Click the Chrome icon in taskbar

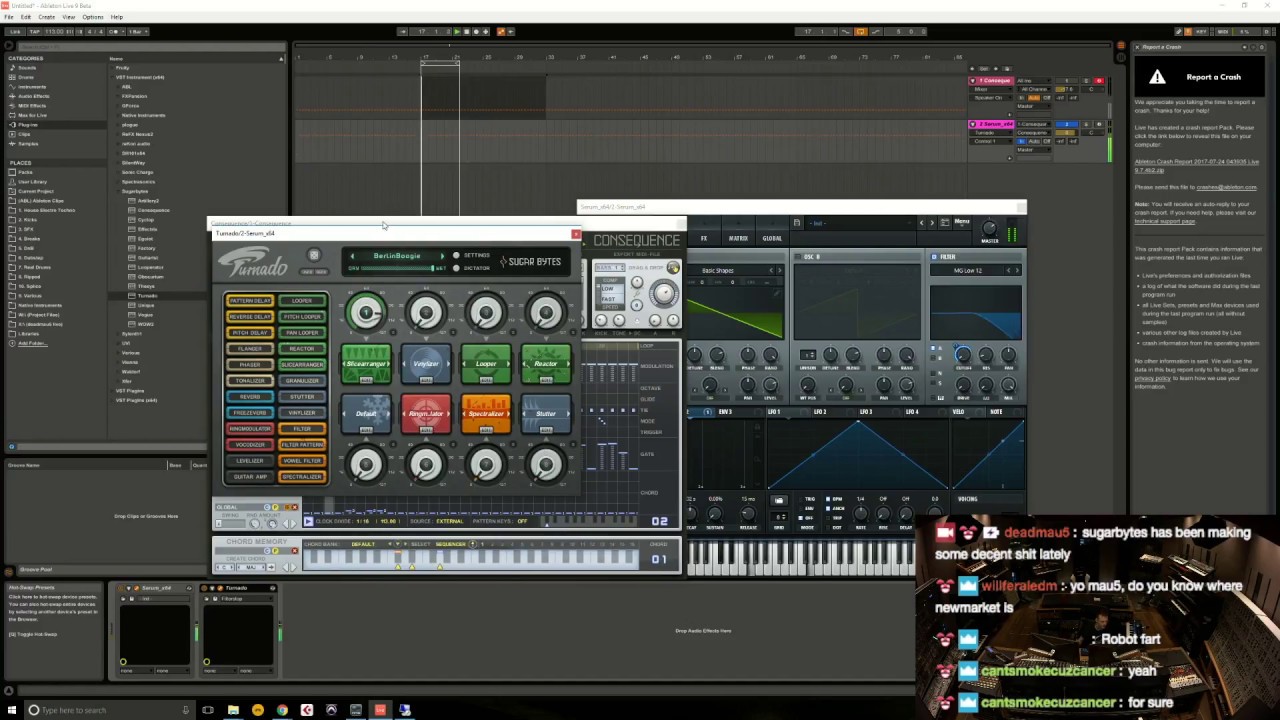282,710
